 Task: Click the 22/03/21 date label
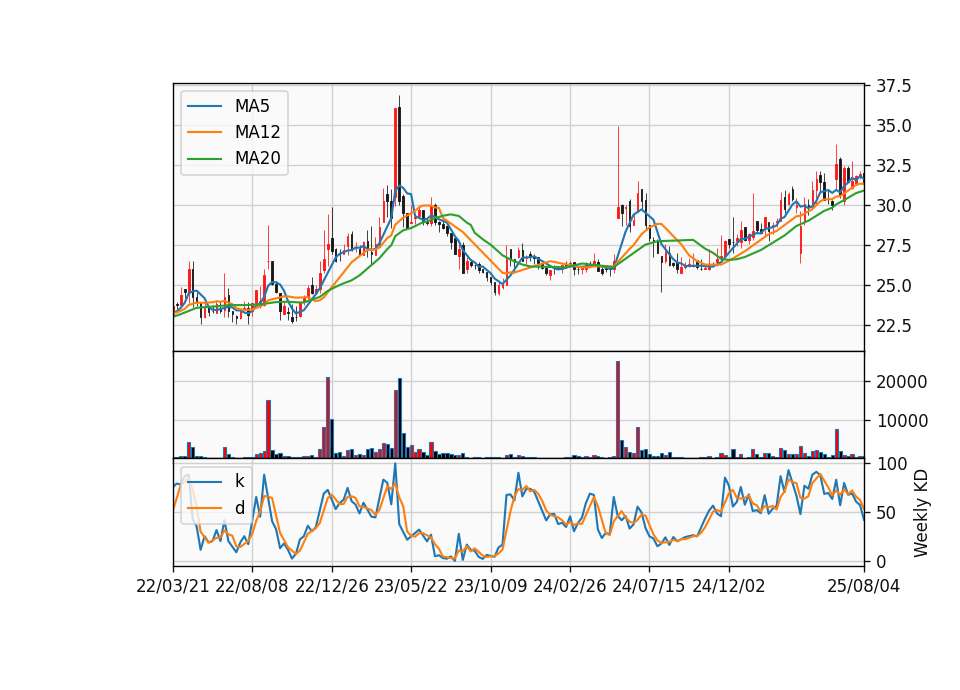coord(173,586)
